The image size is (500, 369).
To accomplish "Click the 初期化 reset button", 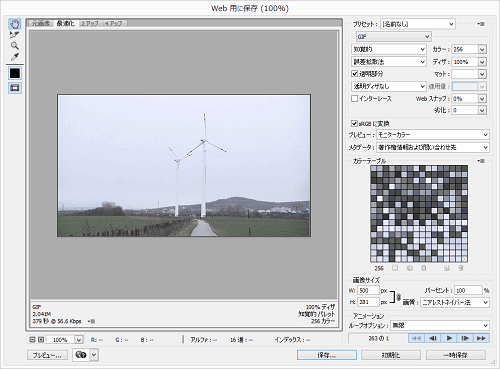I will coord(391,355).
